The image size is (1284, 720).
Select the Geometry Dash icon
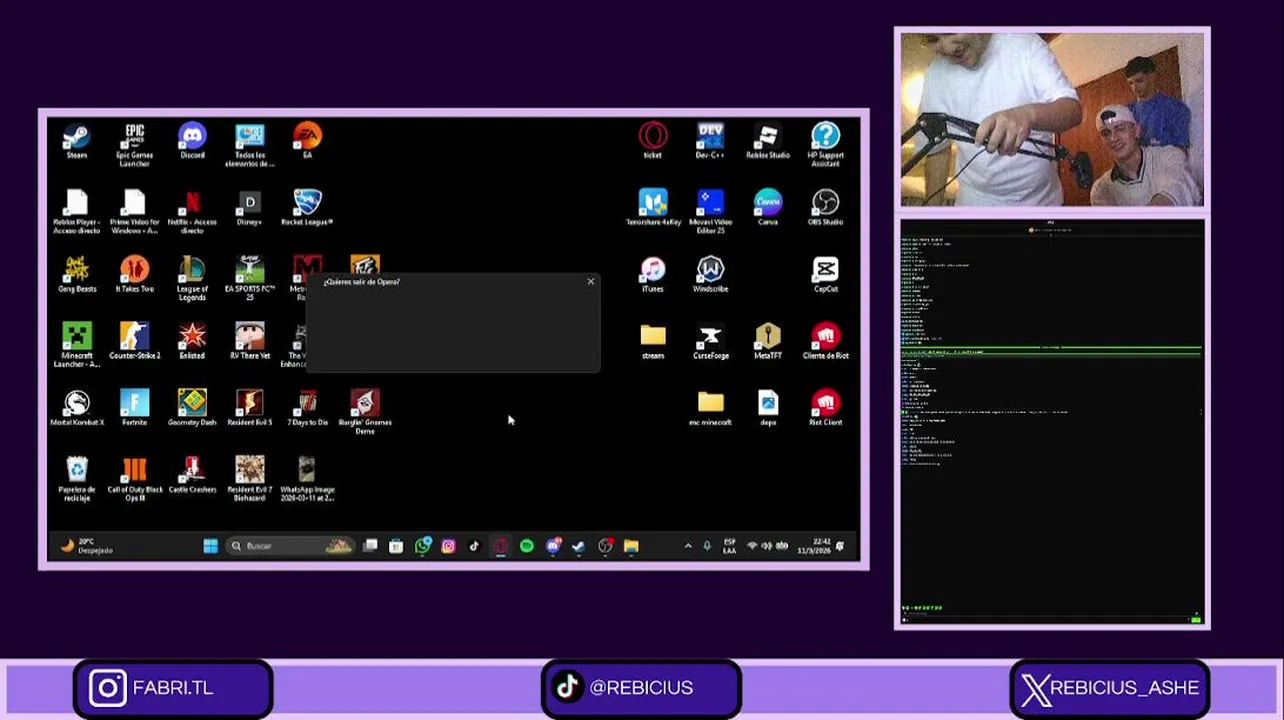(x=192, y=409)
